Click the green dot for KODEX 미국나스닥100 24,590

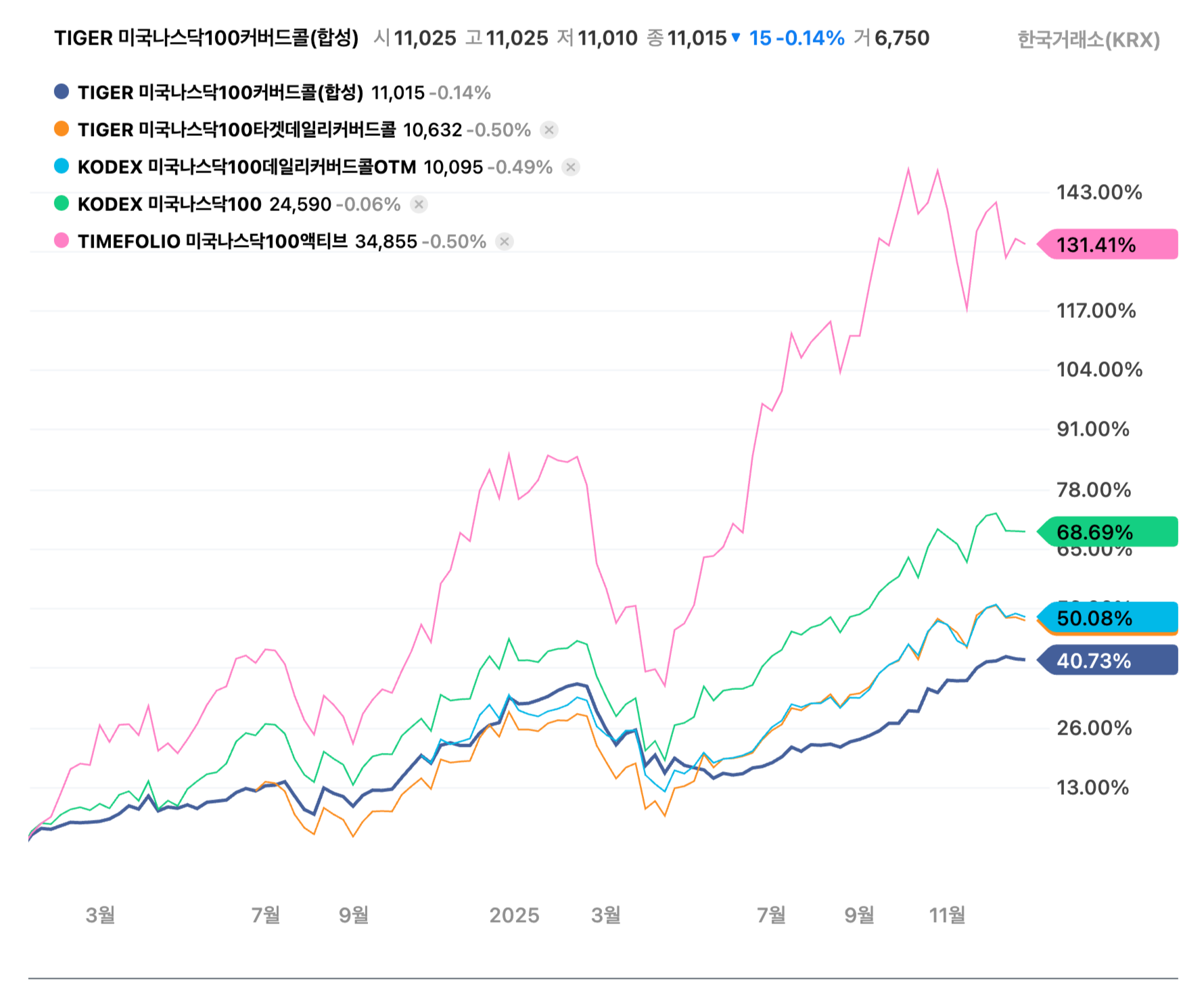pyautogui.click(x=62, y=203)
